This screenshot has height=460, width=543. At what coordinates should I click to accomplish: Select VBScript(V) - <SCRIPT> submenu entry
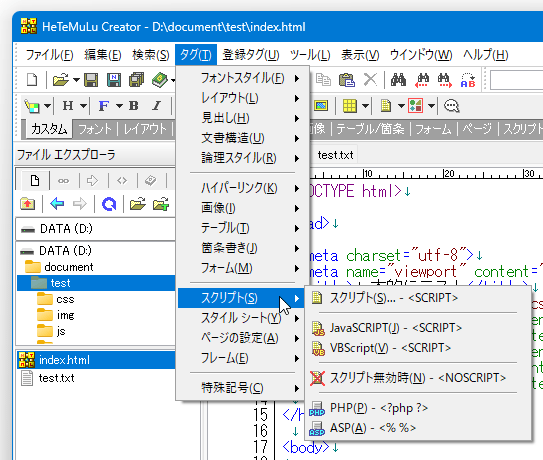click(418, 348)
